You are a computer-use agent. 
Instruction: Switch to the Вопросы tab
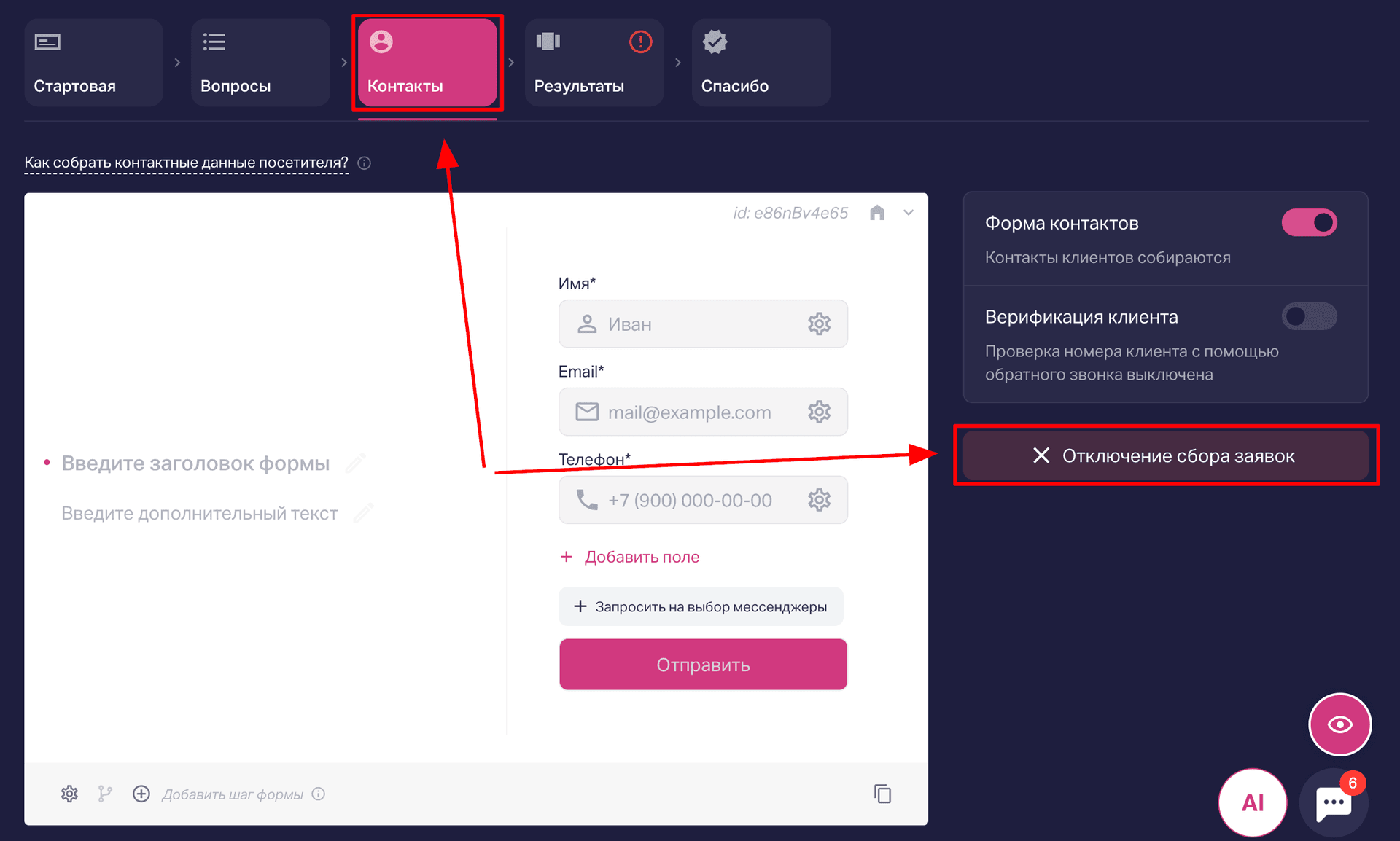pyautogui.click(x=260, y=63)
